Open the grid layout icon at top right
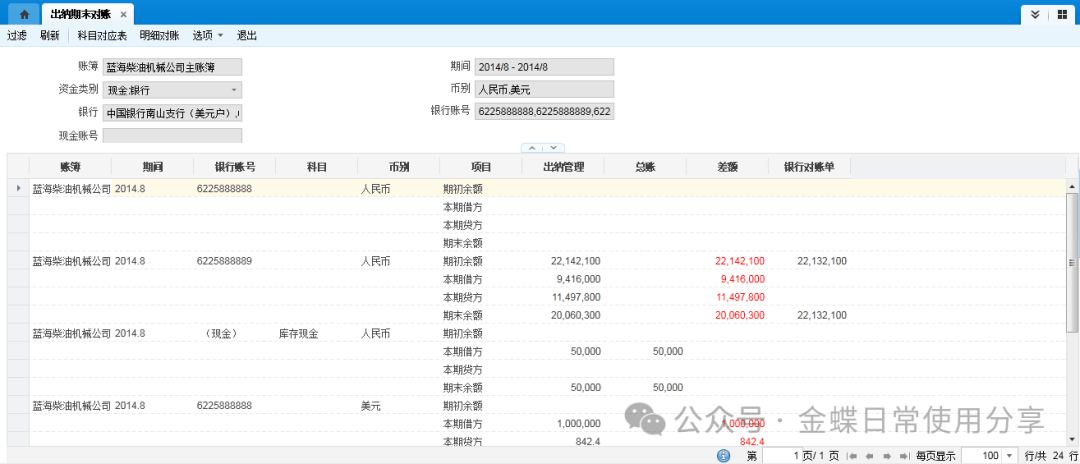Image resolution: width=1080 pixels, height=464 pixels. click(x=1062, y=15)
